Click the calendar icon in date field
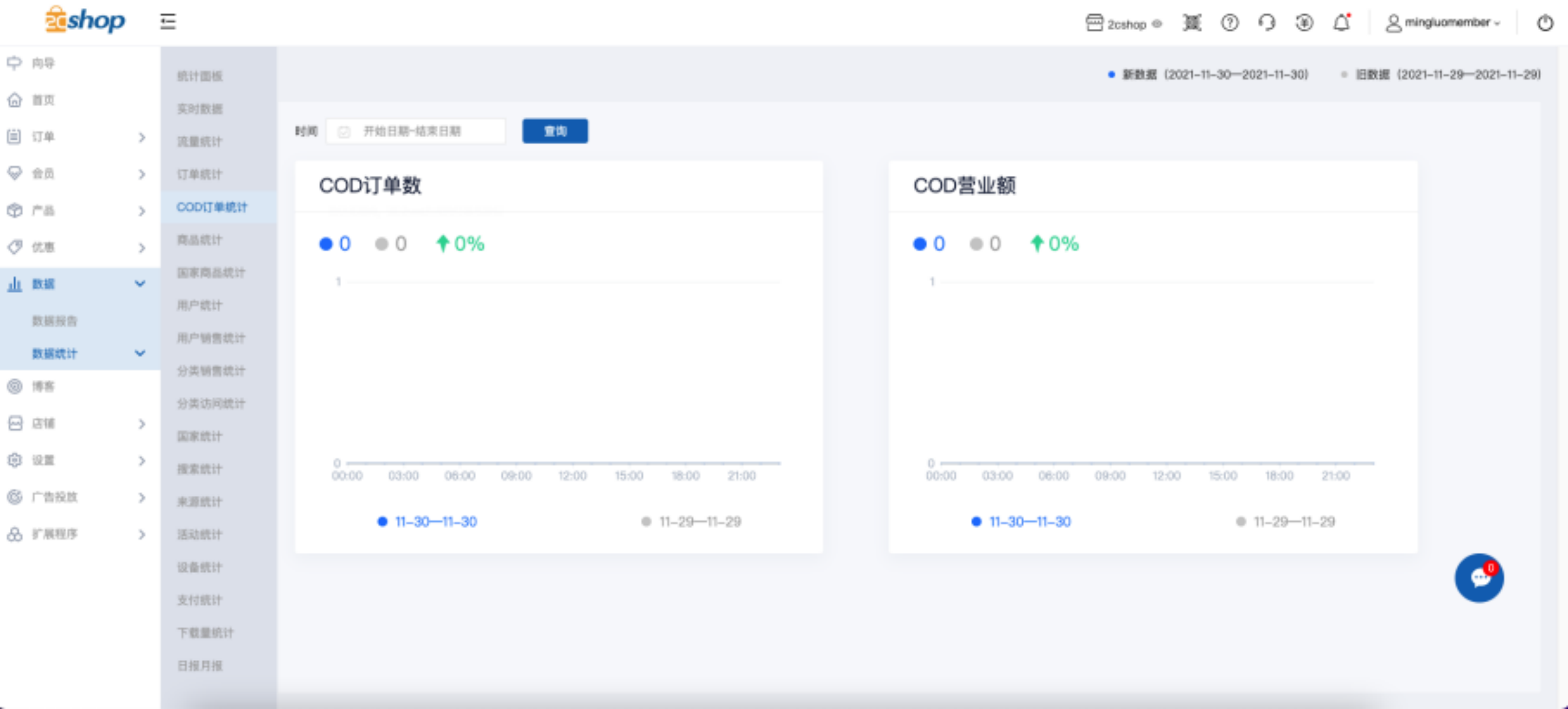The height and width of the screenshot is (709, 1568). 344,131
